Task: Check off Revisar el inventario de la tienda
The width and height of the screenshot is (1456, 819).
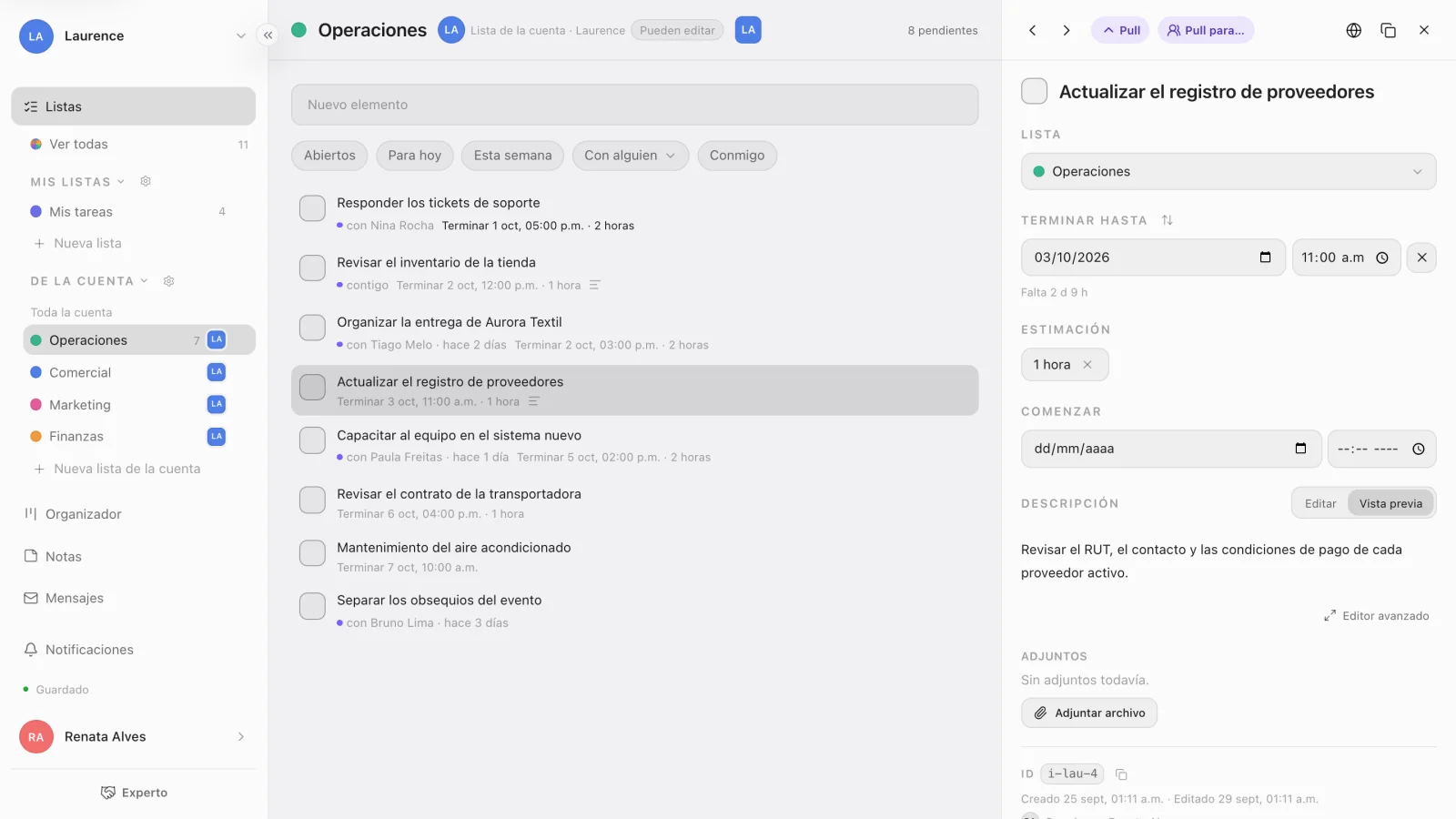Action: (x=312, y=268)
